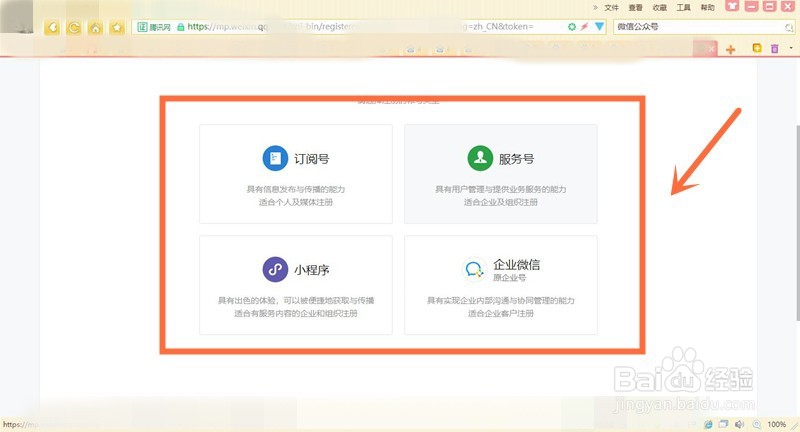Open the small tab bar dropdown arrow
800x432 pixels.
tap(791, 48)
